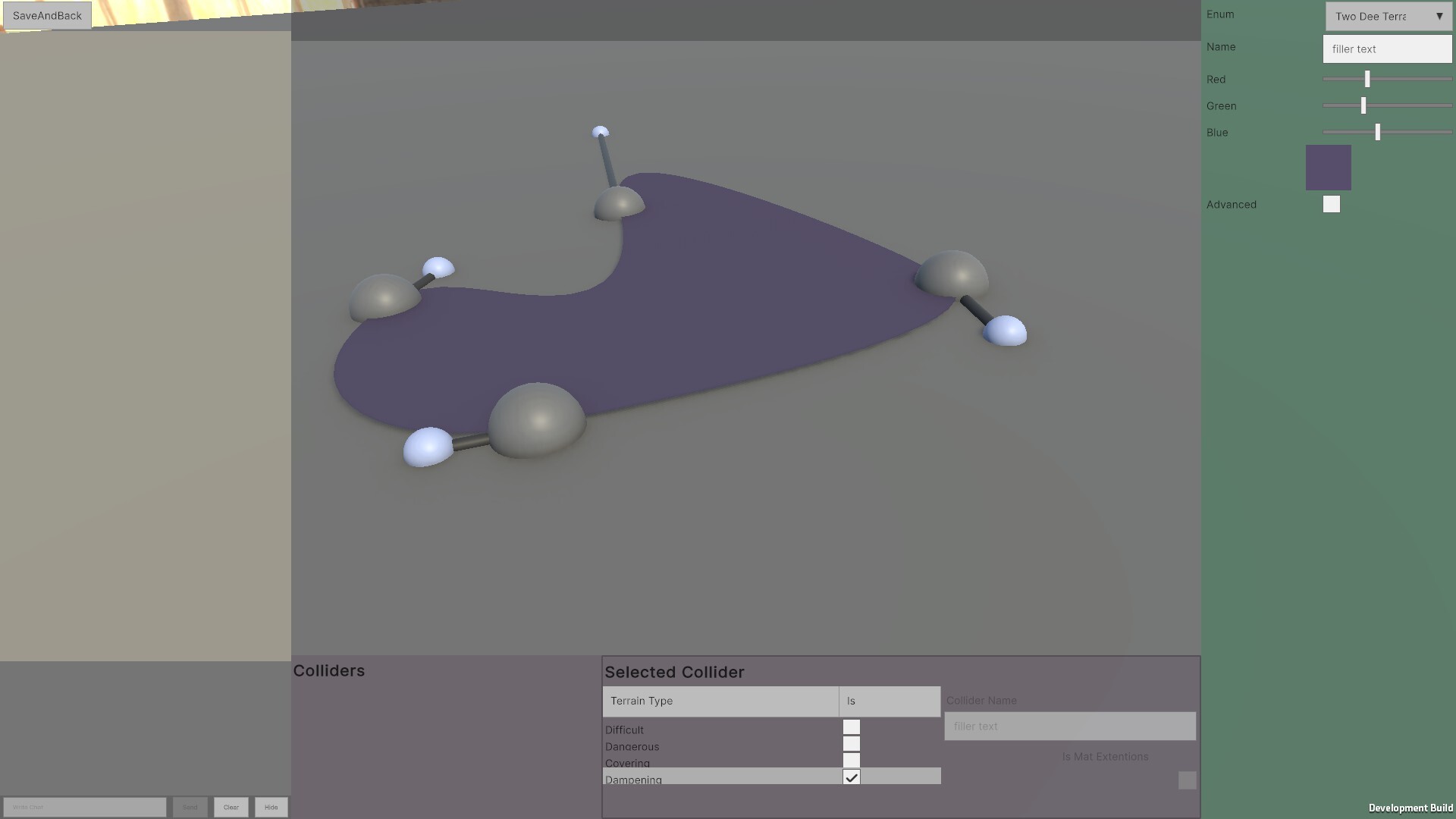Screen dimensions: 1456x819
Task: Check the Difficult terrain type checkbox
Action: [852, 726]
